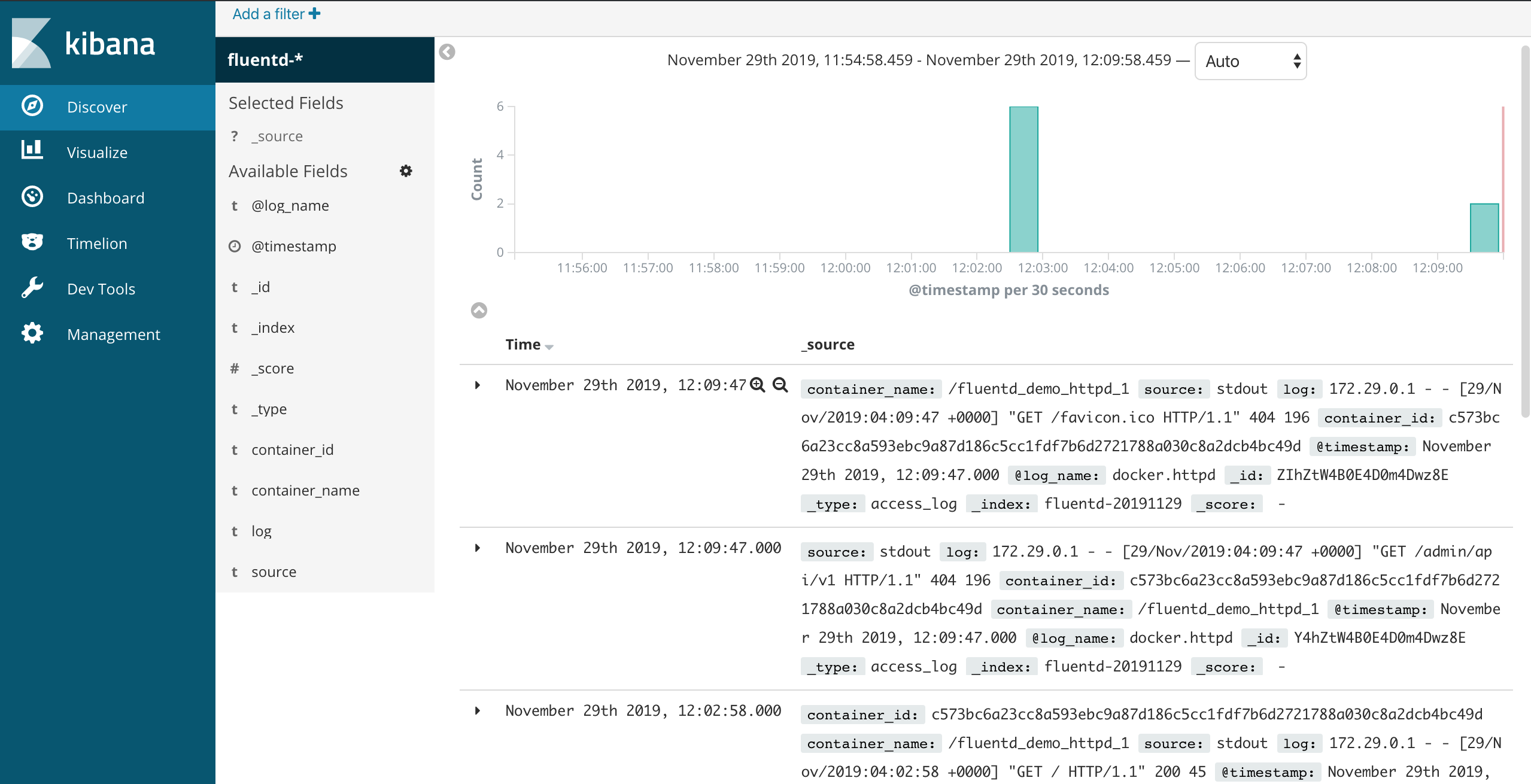Viewport: 1531px width, 784px height.
Task: Open the Management menu item
Action: point(113,334)
